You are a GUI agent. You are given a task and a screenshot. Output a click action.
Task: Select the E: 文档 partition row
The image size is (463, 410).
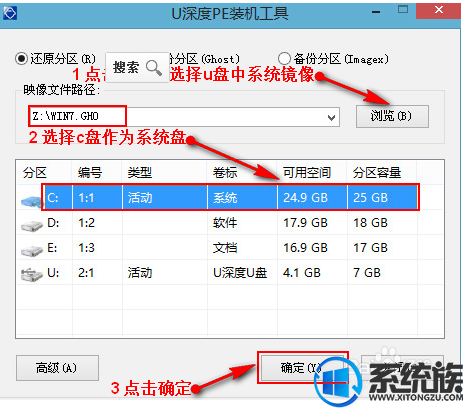(230, 248)
